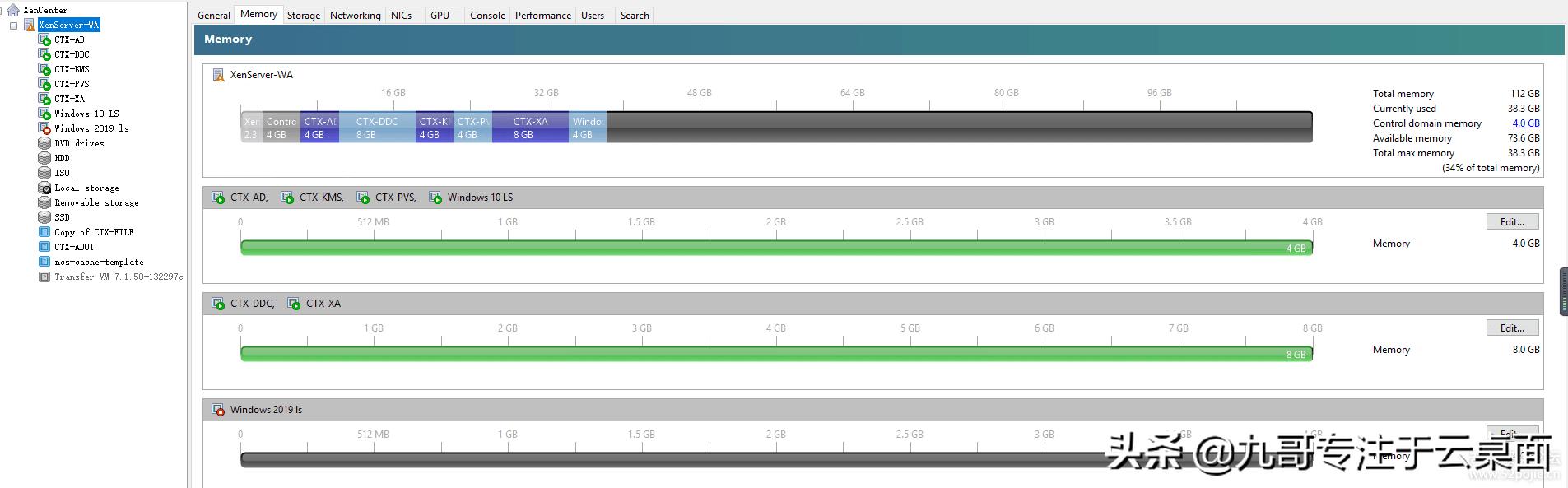Screen dimensions: 1568x488
Task: Click Edit for the CTX-AD memory group
Action: [1511, 221]
